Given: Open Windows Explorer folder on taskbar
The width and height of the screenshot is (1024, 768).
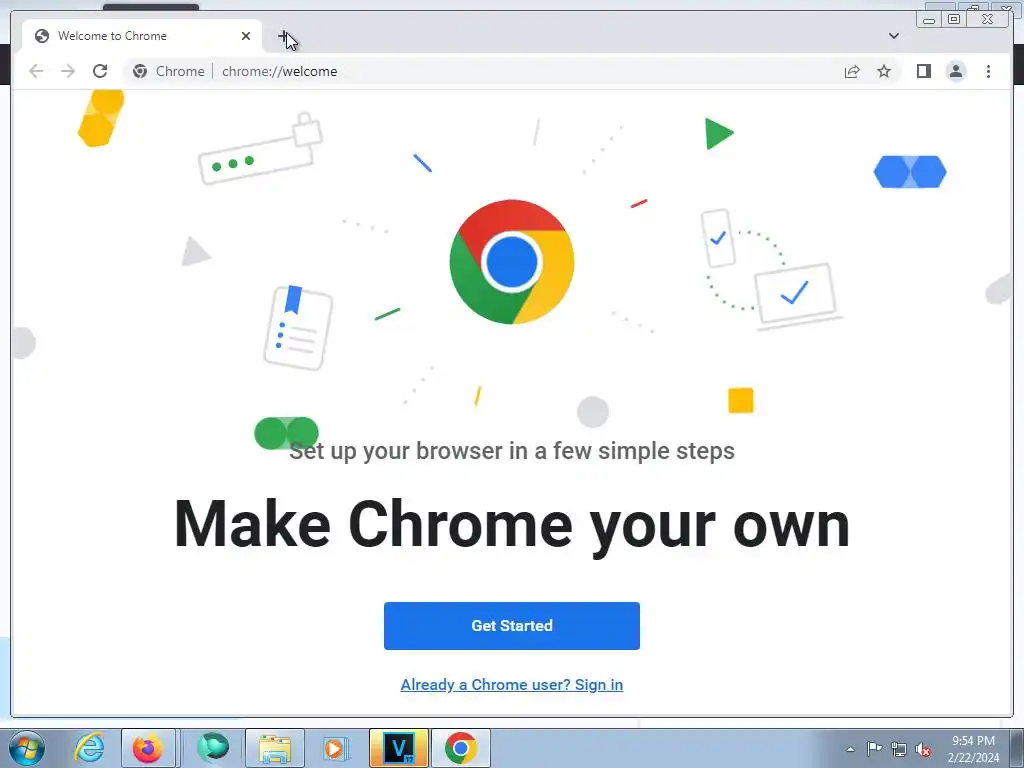Looking at the screenshot, I should tap(274, 748).
